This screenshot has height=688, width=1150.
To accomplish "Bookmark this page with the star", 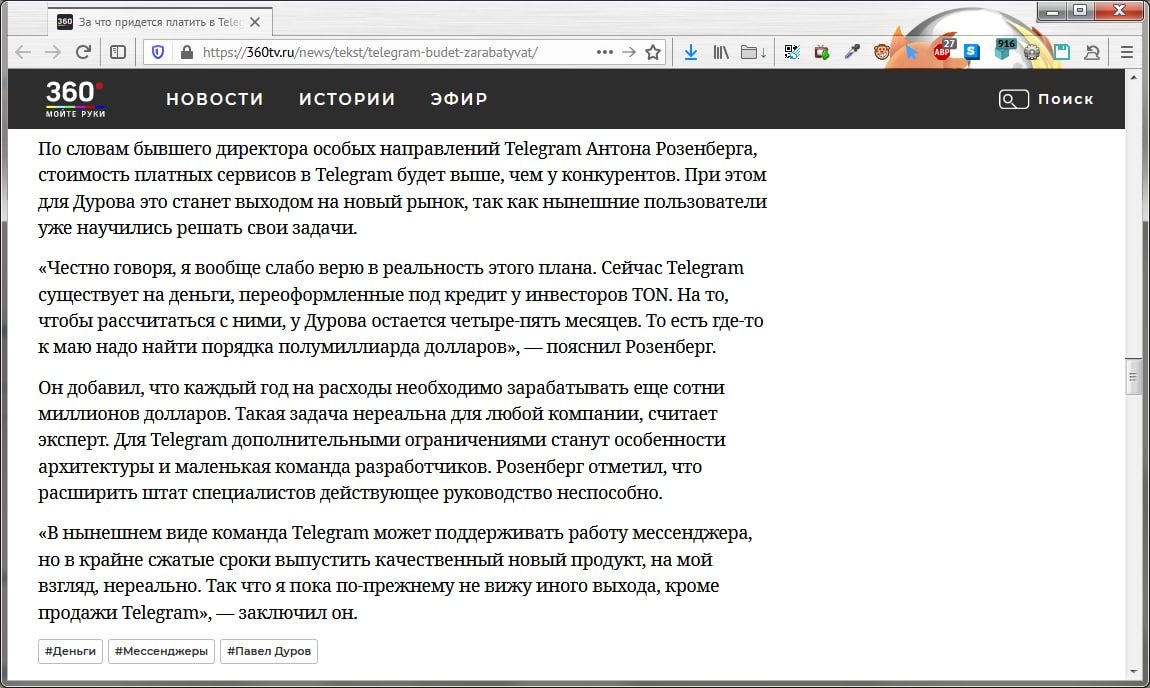I will point(653,52).
